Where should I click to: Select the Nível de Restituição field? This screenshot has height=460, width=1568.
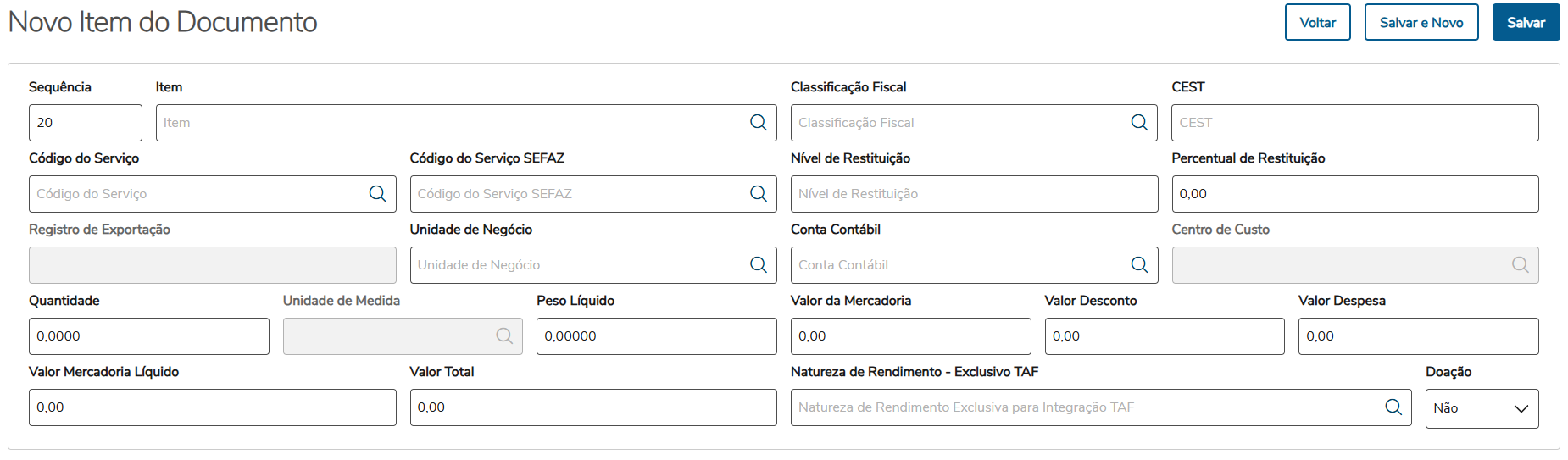coord(973,194)
